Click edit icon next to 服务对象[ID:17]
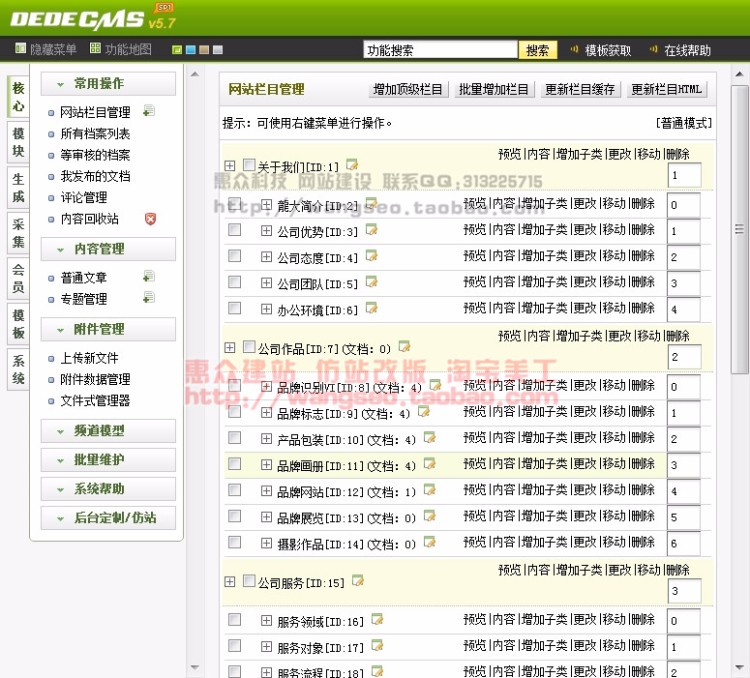This screenshot has height=678, width=750. pos(377,645)
